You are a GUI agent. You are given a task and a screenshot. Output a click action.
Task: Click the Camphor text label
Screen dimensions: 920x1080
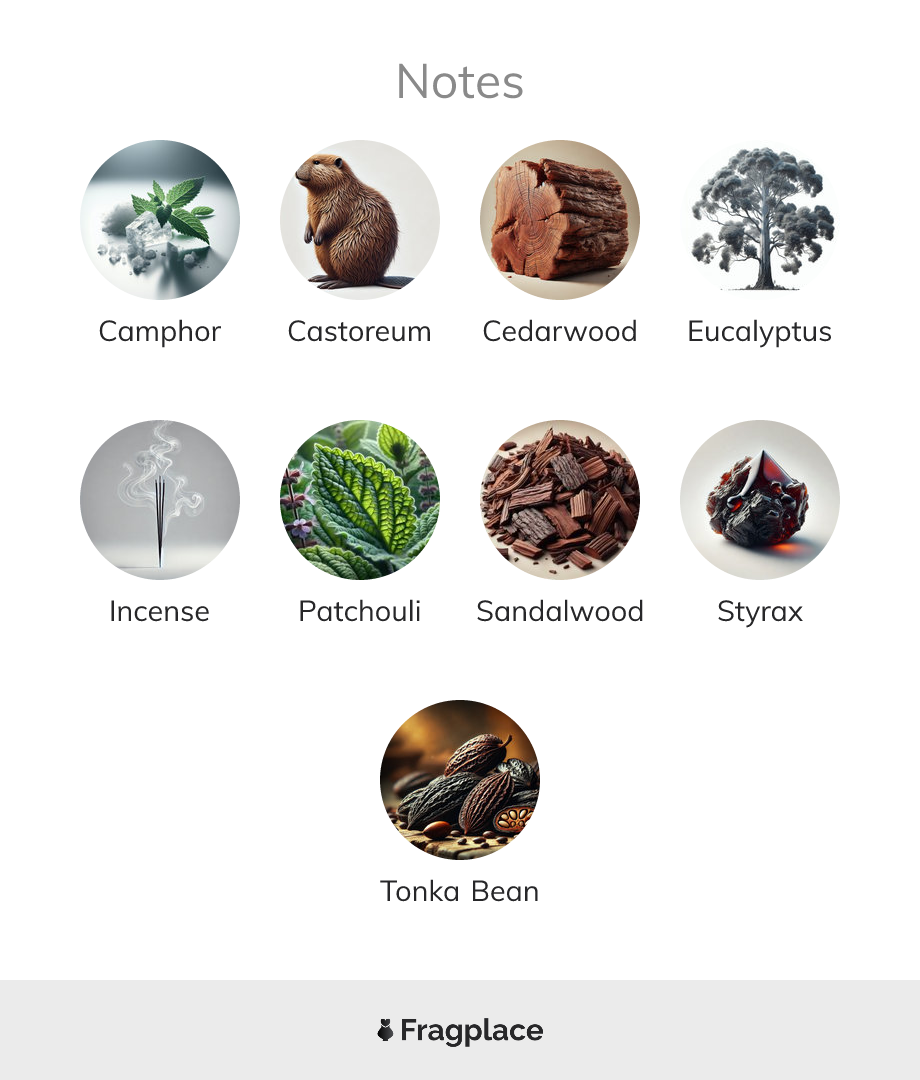click(160, 332)
